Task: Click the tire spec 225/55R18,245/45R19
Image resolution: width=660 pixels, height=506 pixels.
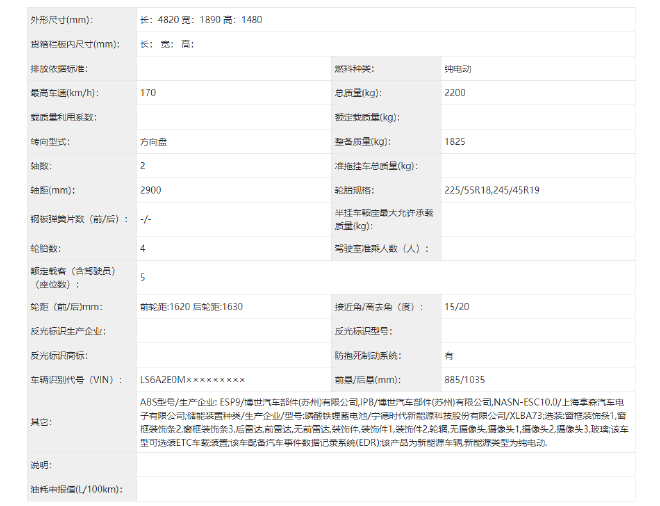Action: click(492, 190)
